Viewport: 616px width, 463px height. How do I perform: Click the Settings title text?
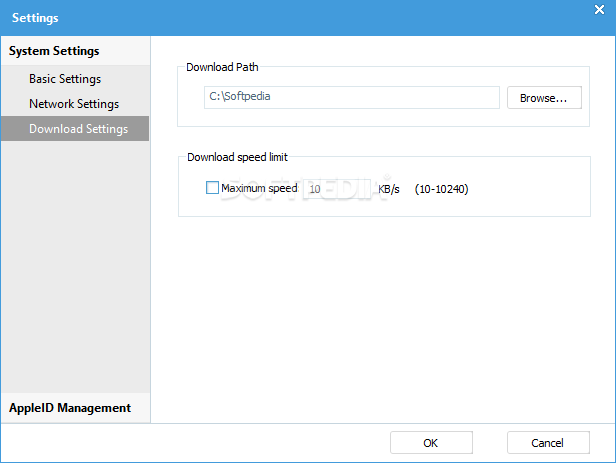coord(35,18)
